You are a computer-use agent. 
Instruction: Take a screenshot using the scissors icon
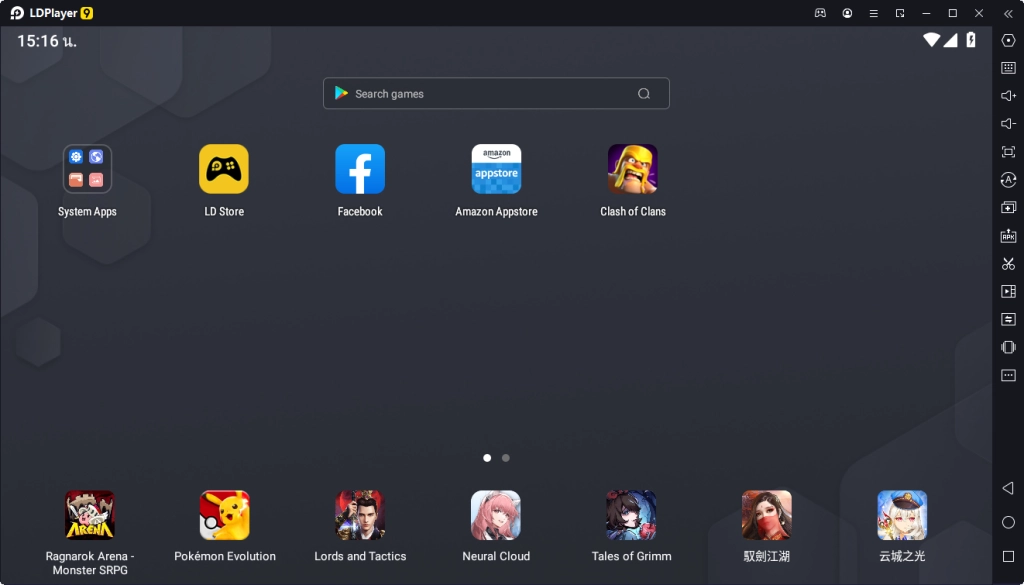tap(1008, 263)
